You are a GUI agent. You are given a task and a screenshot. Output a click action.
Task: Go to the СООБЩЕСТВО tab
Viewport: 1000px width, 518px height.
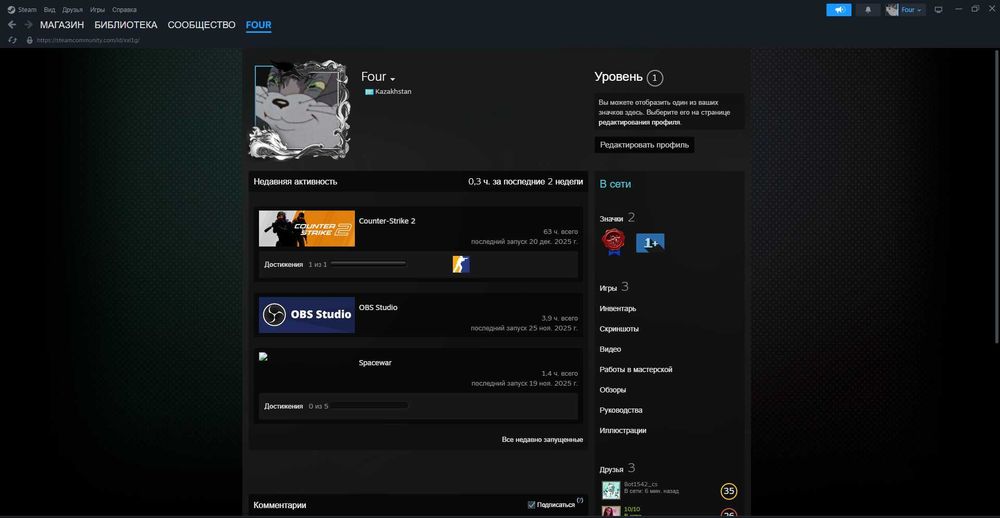202,25
